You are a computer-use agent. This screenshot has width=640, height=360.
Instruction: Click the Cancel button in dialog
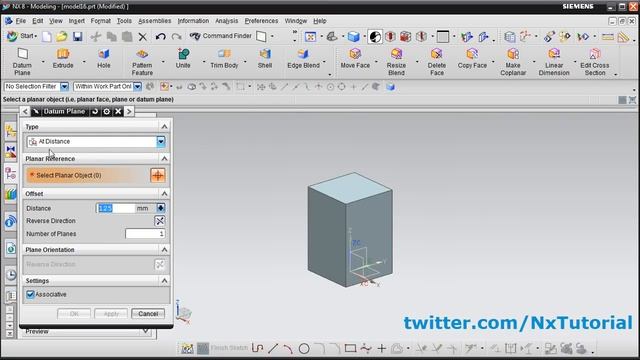148,314
